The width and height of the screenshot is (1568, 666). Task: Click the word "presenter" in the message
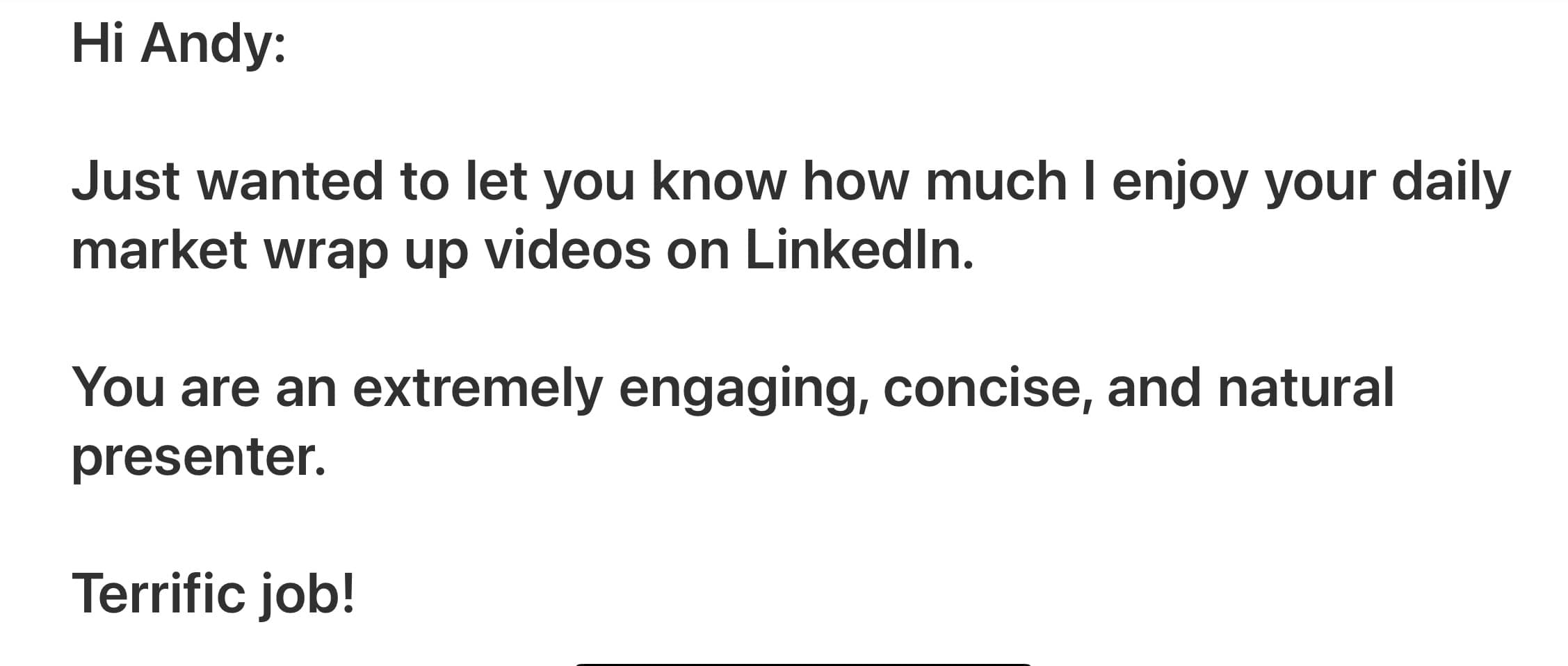pos(193,457)
